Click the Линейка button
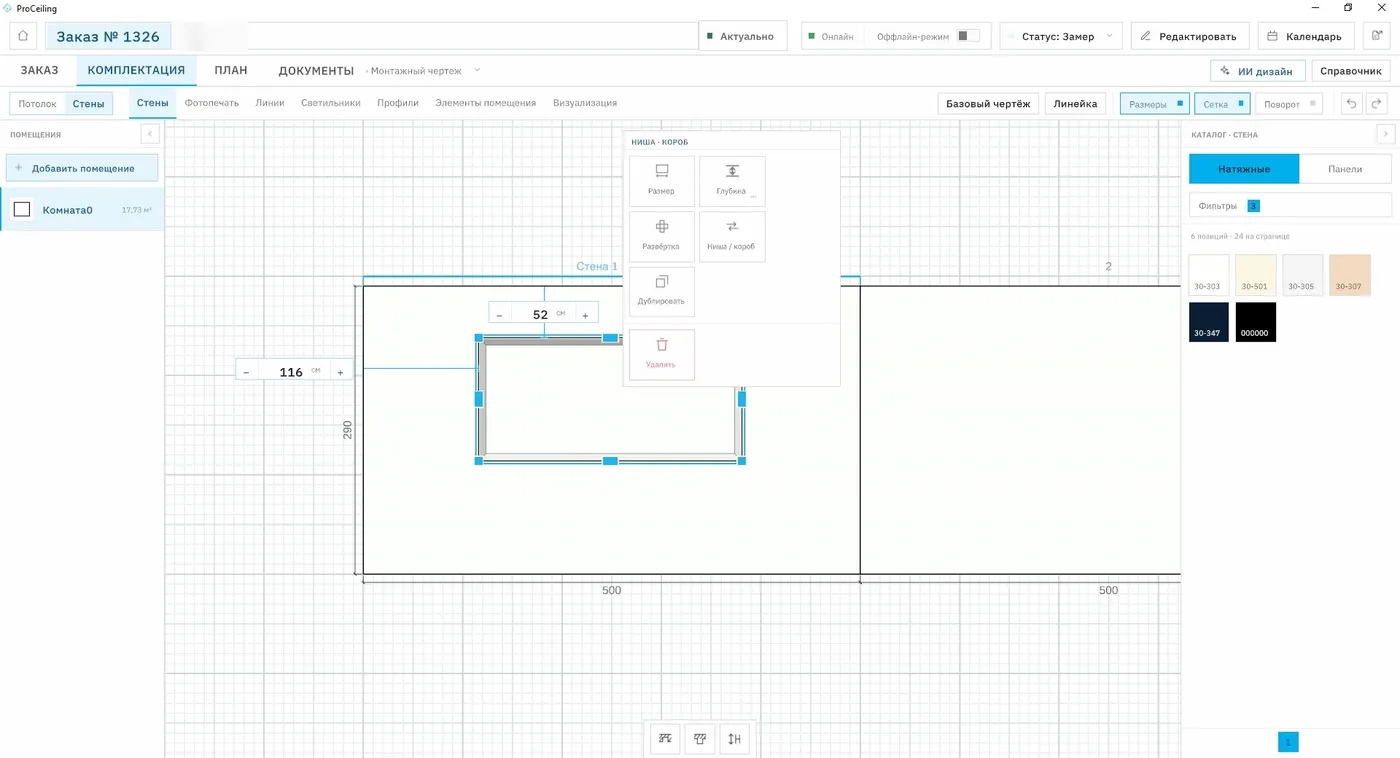This screenshot has height=758, width=1400. tap(1075, 103)
